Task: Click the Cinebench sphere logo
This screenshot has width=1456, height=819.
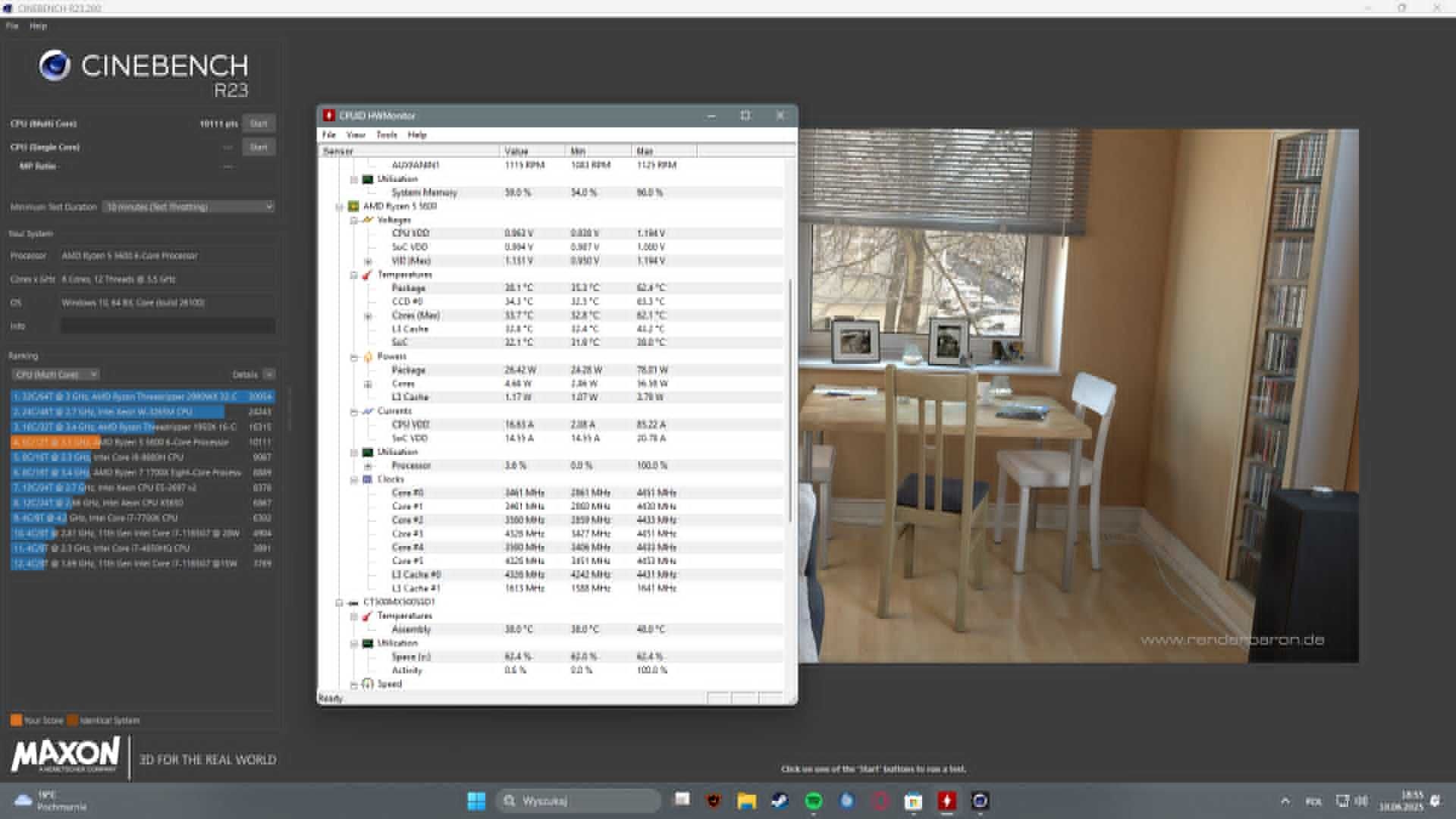Action: click(x=55, y=66)
